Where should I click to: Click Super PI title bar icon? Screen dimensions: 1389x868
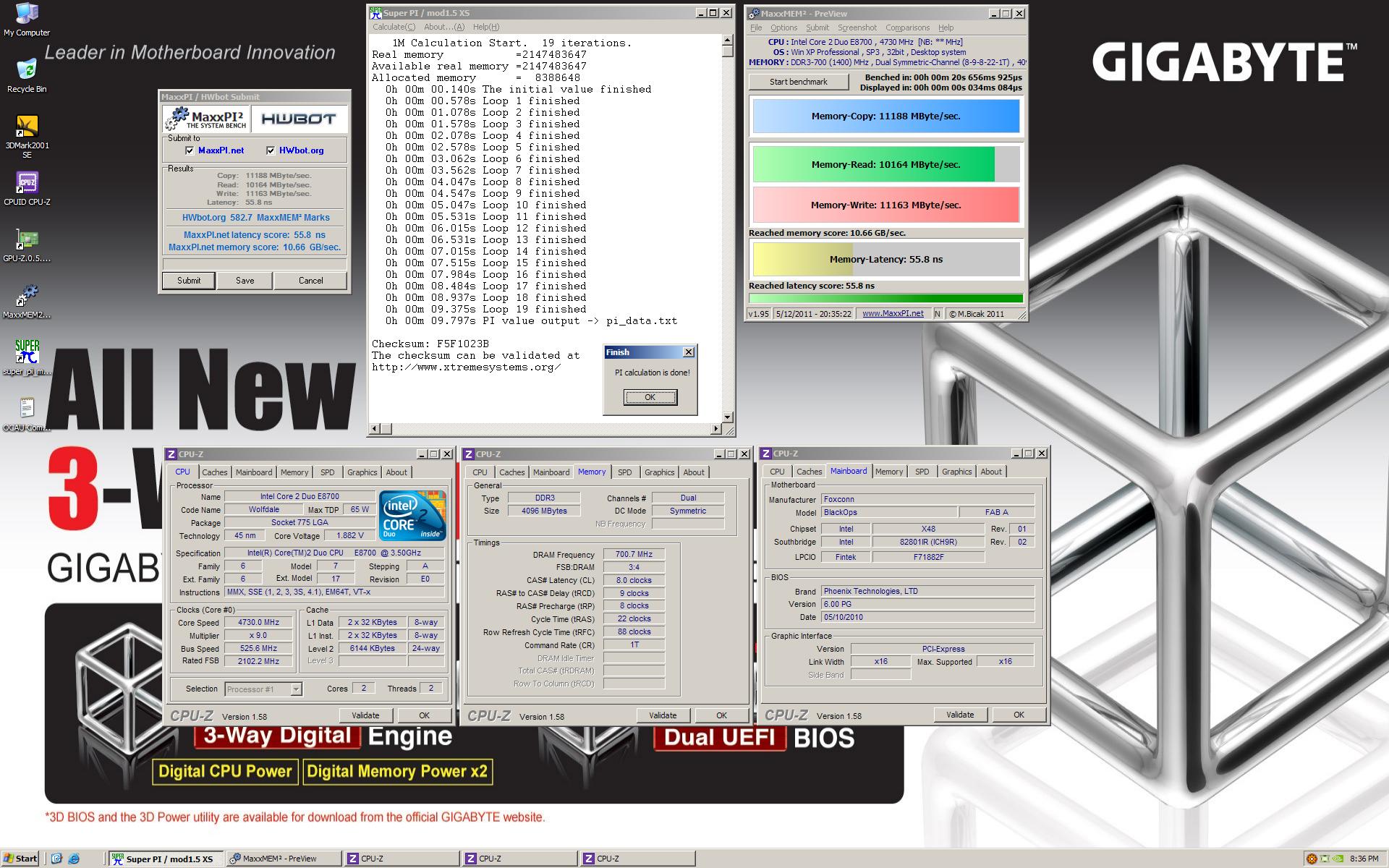[375, 13]
